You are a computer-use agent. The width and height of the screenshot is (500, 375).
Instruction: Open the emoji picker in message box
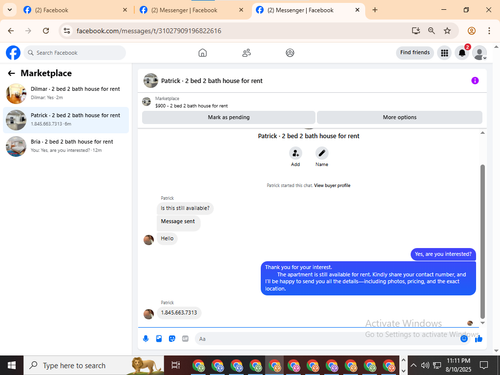click(464, 339)
